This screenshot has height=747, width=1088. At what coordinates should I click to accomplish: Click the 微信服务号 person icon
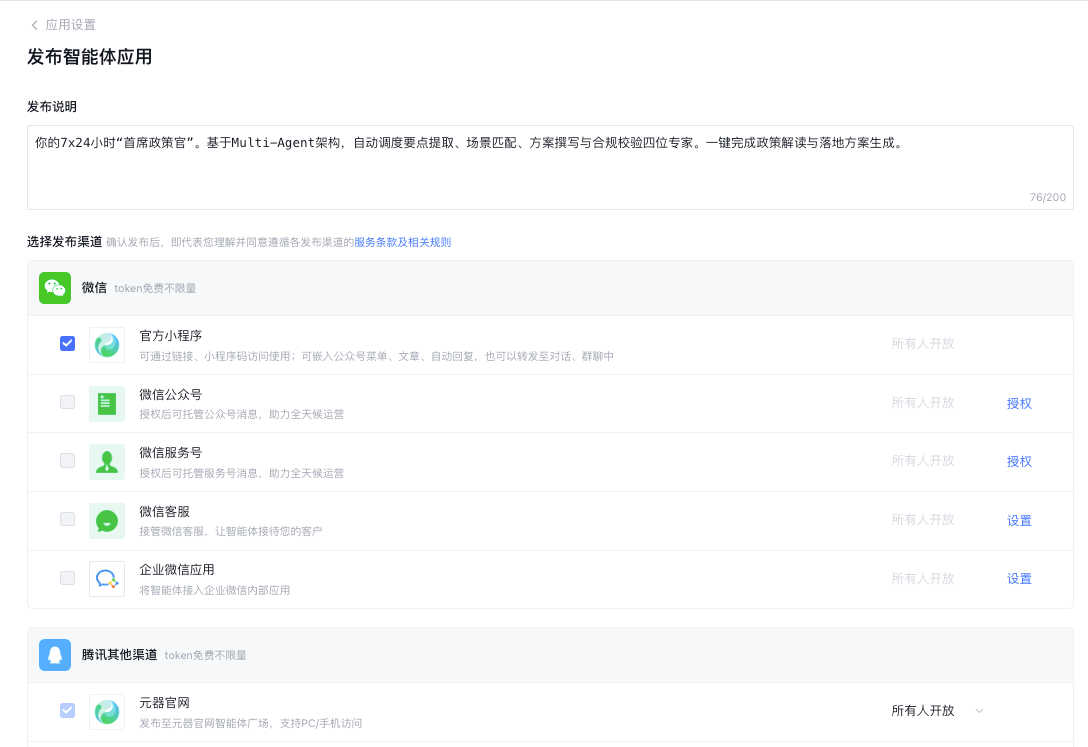click(107, 462)
